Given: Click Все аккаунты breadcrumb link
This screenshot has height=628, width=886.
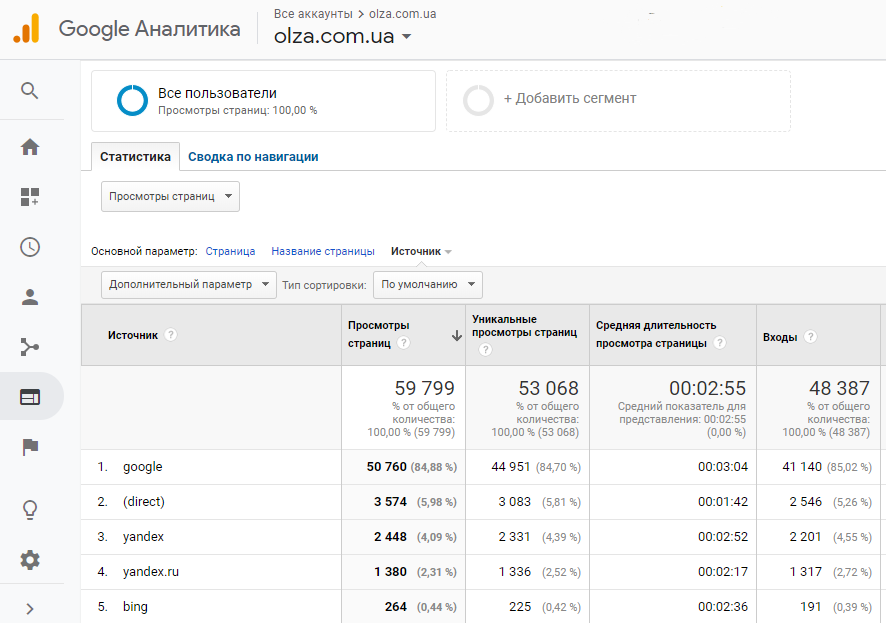Looking at the screenshot, I should point(313,14).
